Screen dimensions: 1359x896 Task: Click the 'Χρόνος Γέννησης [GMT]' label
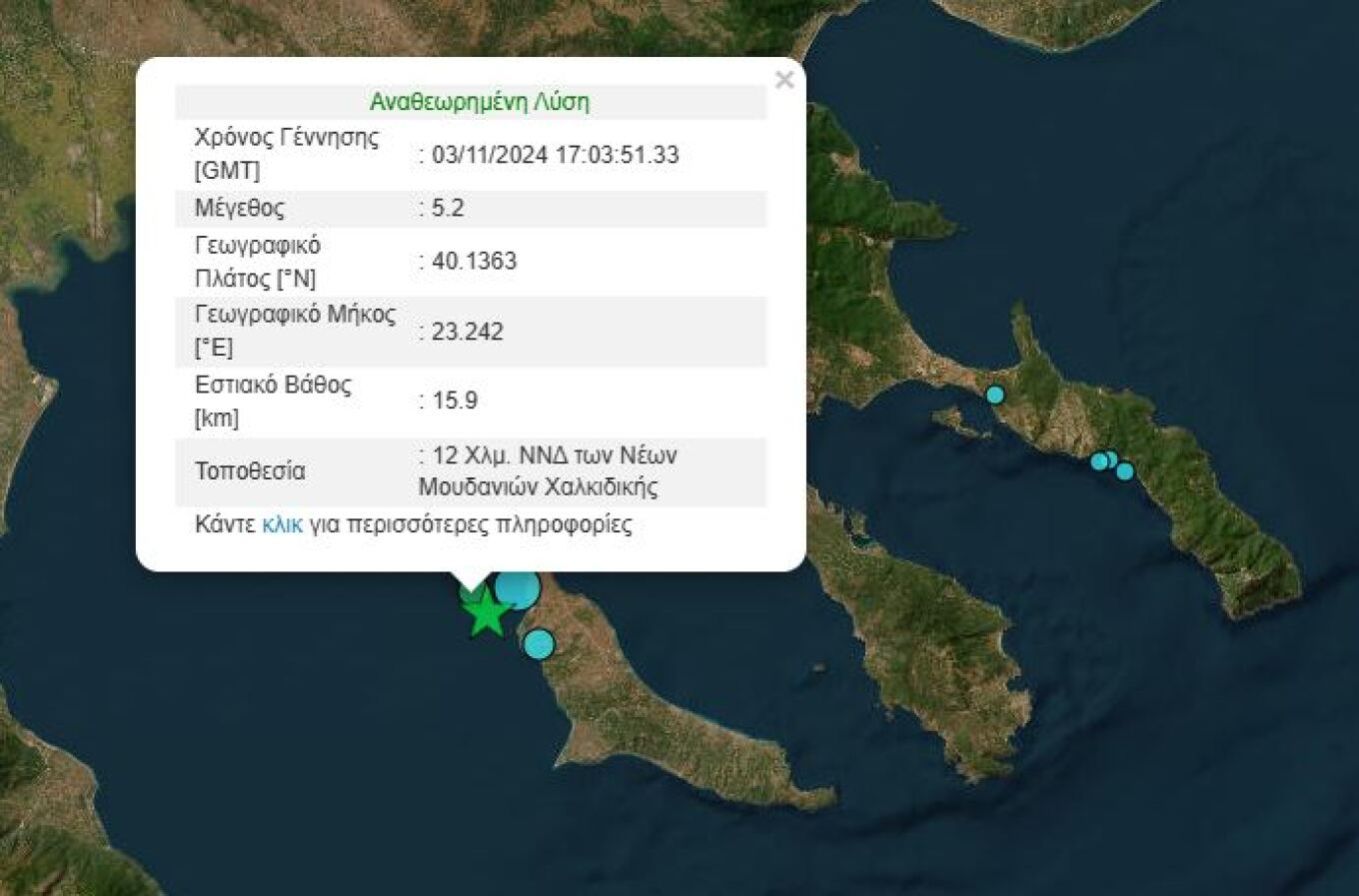click(286, 154)
